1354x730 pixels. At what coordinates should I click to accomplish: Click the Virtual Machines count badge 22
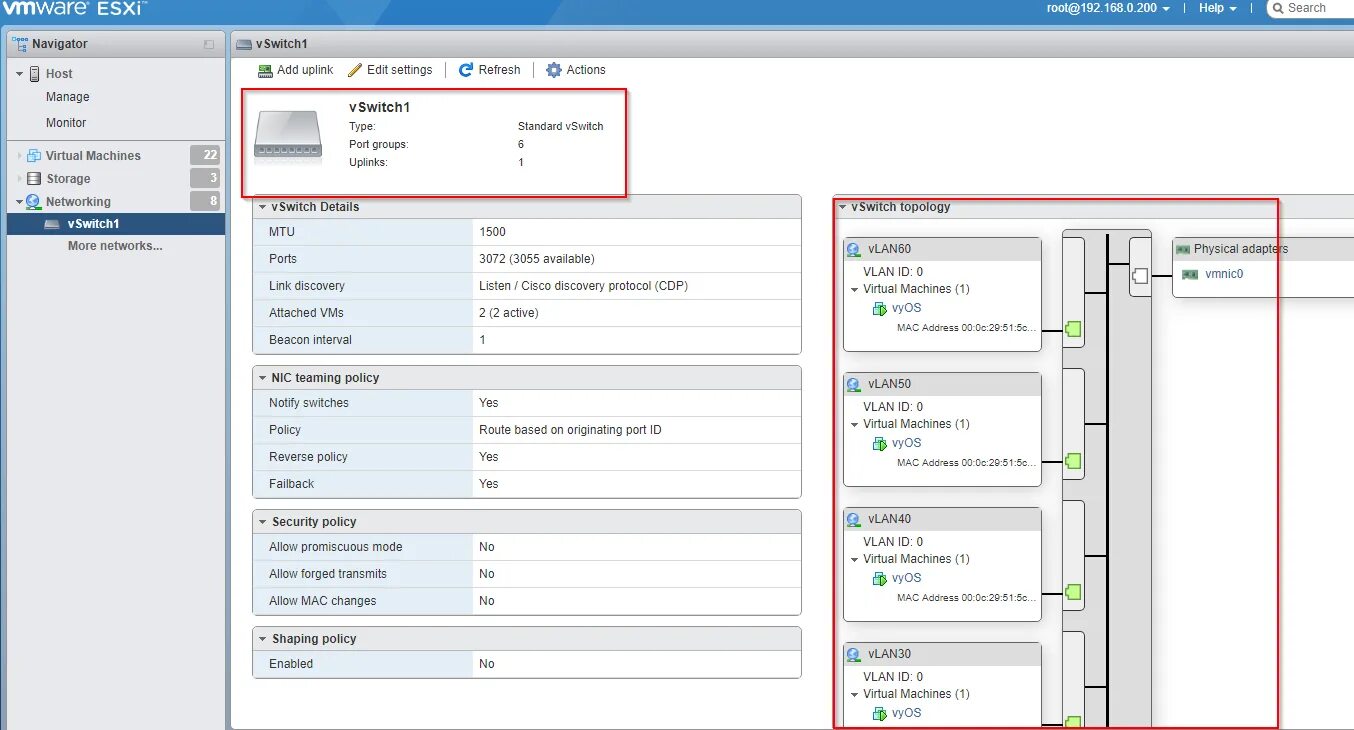(205, 155)
